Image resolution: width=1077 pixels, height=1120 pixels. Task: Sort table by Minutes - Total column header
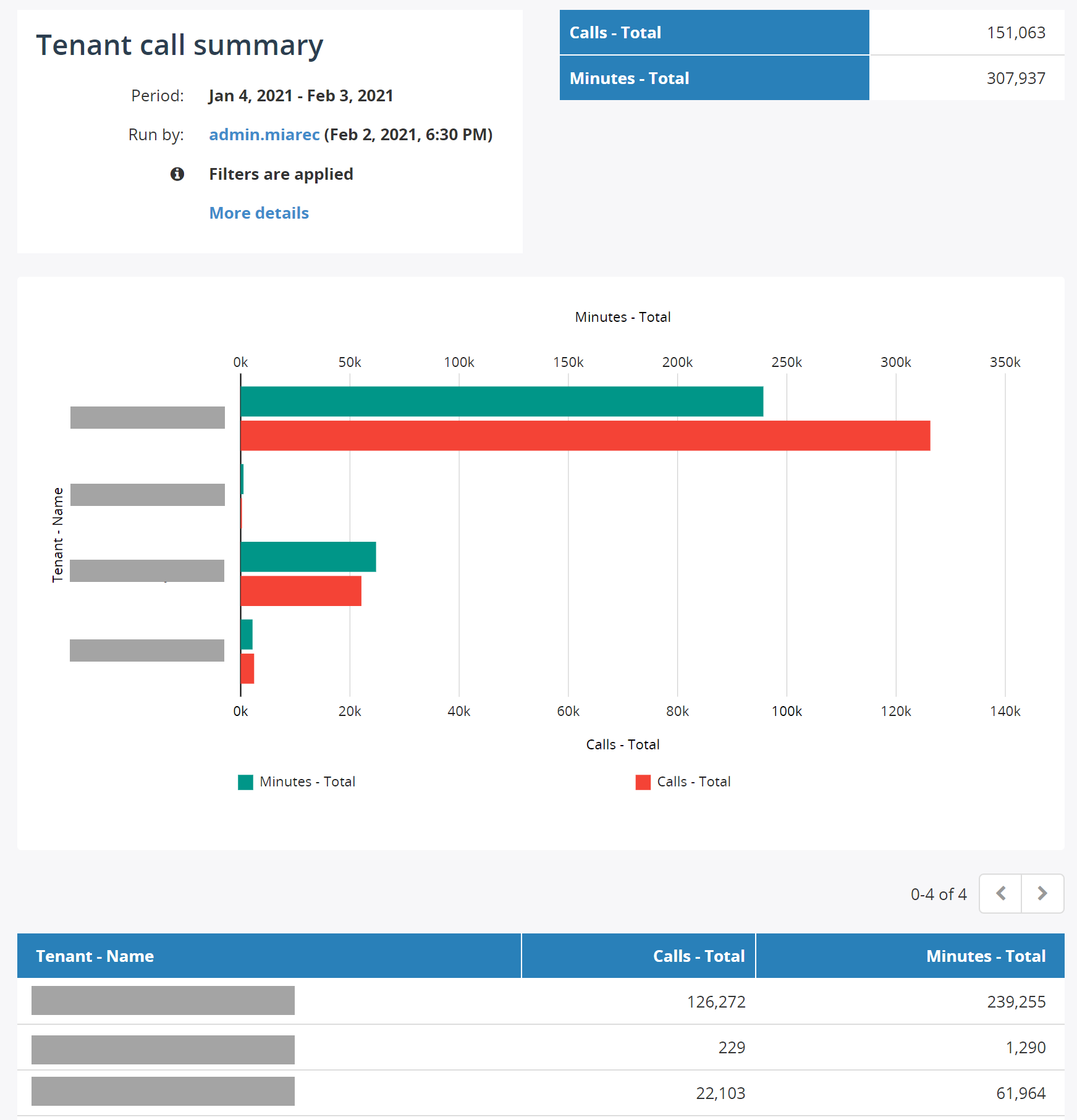tap(910, 956)
